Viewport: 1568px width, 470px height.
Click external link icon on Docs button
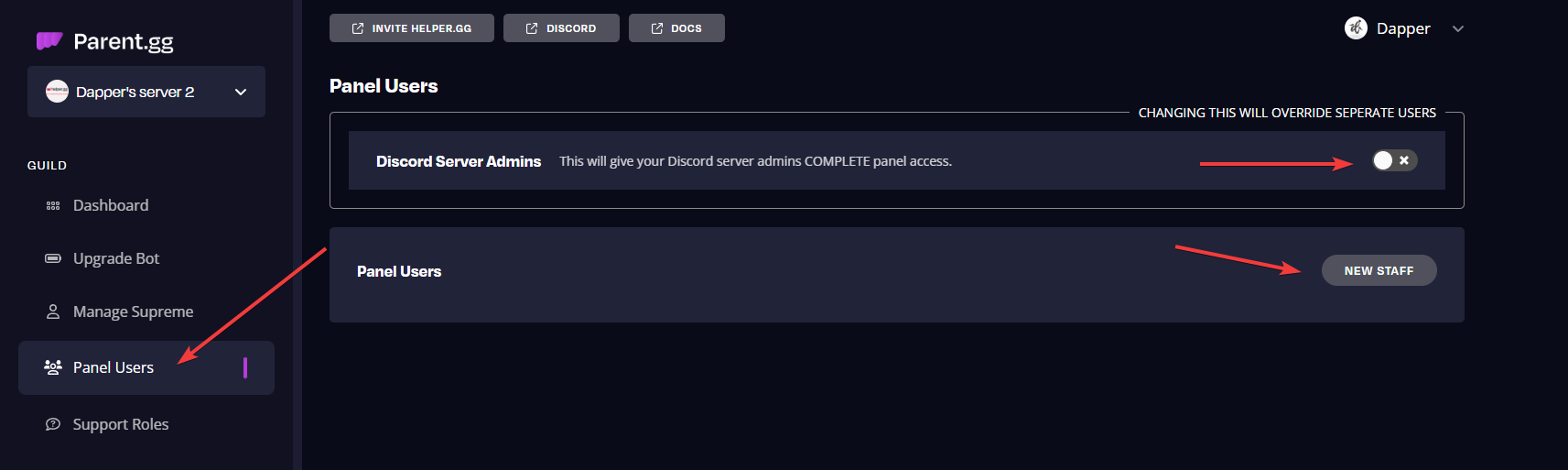[x=657, y=28]
